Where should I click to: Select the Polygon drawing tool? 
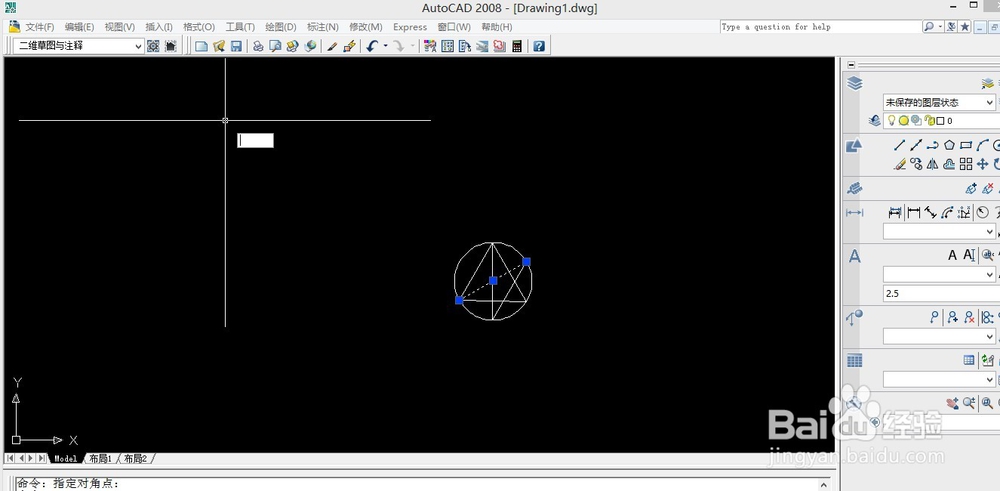coord(949,145)
